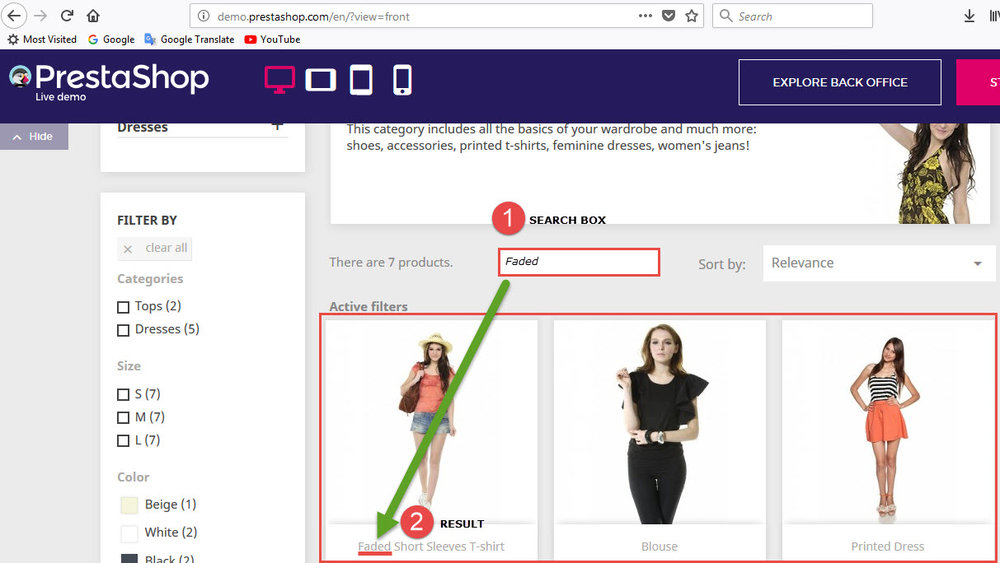Click the browser forward arrow
Screen dimensions: 1000x563
40,15
